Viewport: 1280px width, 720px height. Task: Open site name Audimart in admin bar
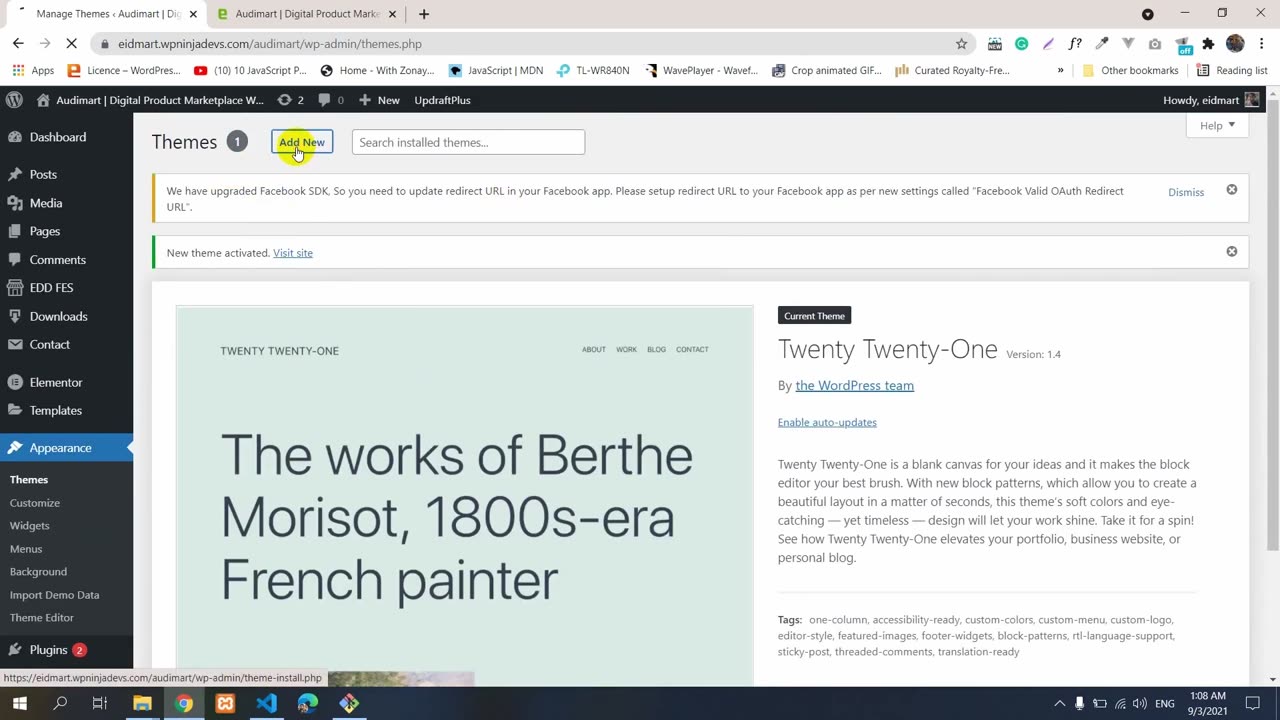pyautogui.click(x=150, y=100)
